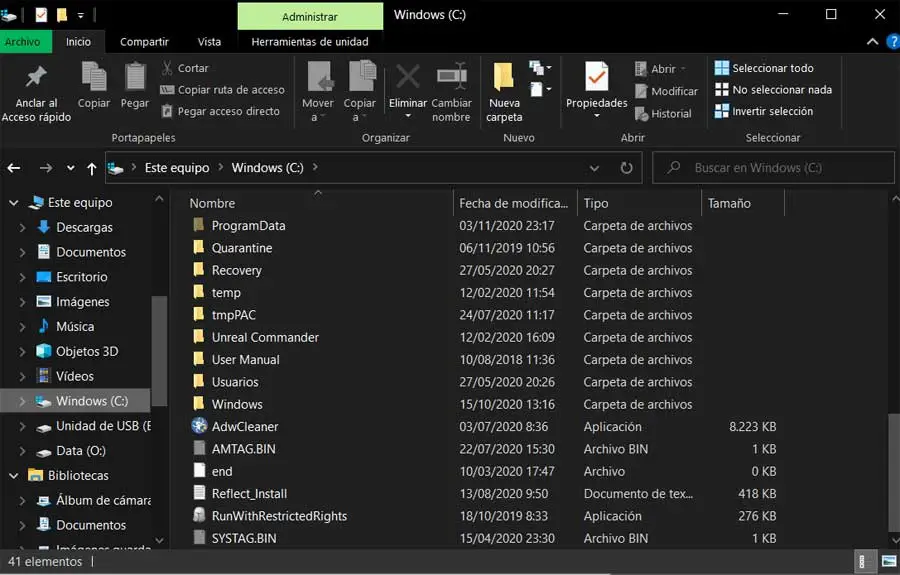
Task: Select Objetos 3D in navigation pane
Action: coord(87,351)
